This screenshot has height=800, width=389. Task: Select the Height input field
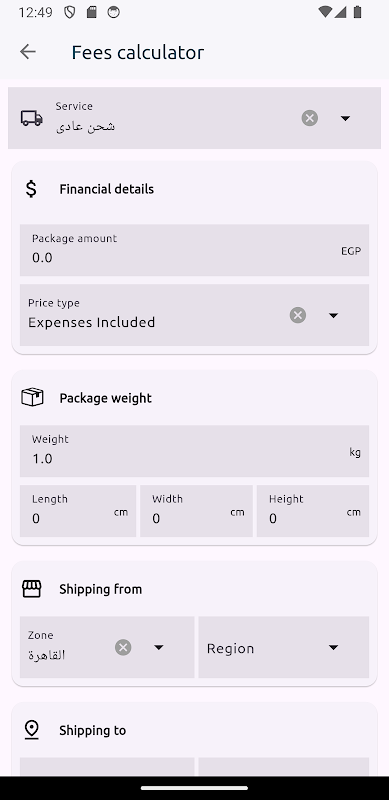[x=313, y=511]
